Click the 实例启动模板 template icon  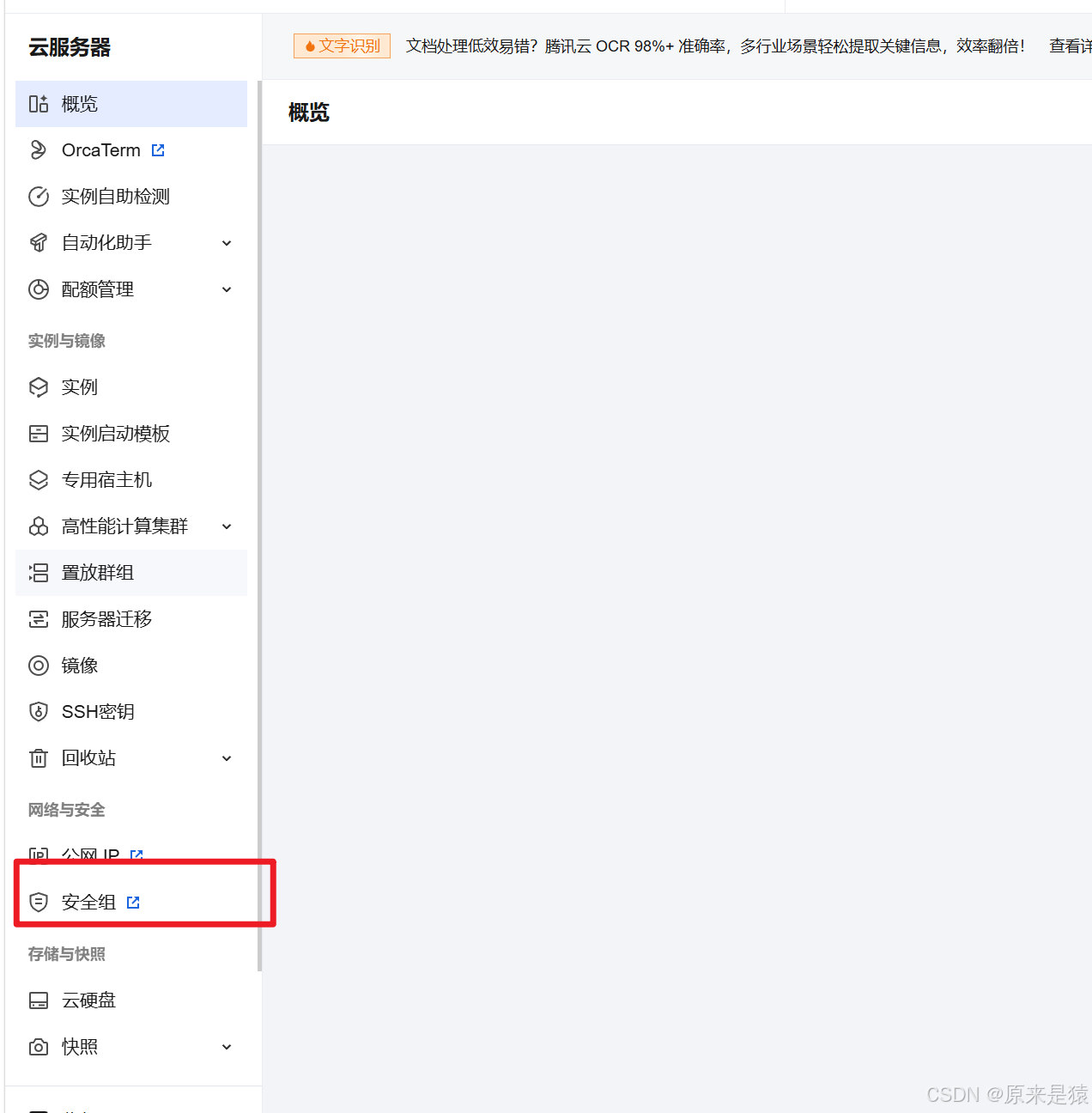(x=39, y=434)
